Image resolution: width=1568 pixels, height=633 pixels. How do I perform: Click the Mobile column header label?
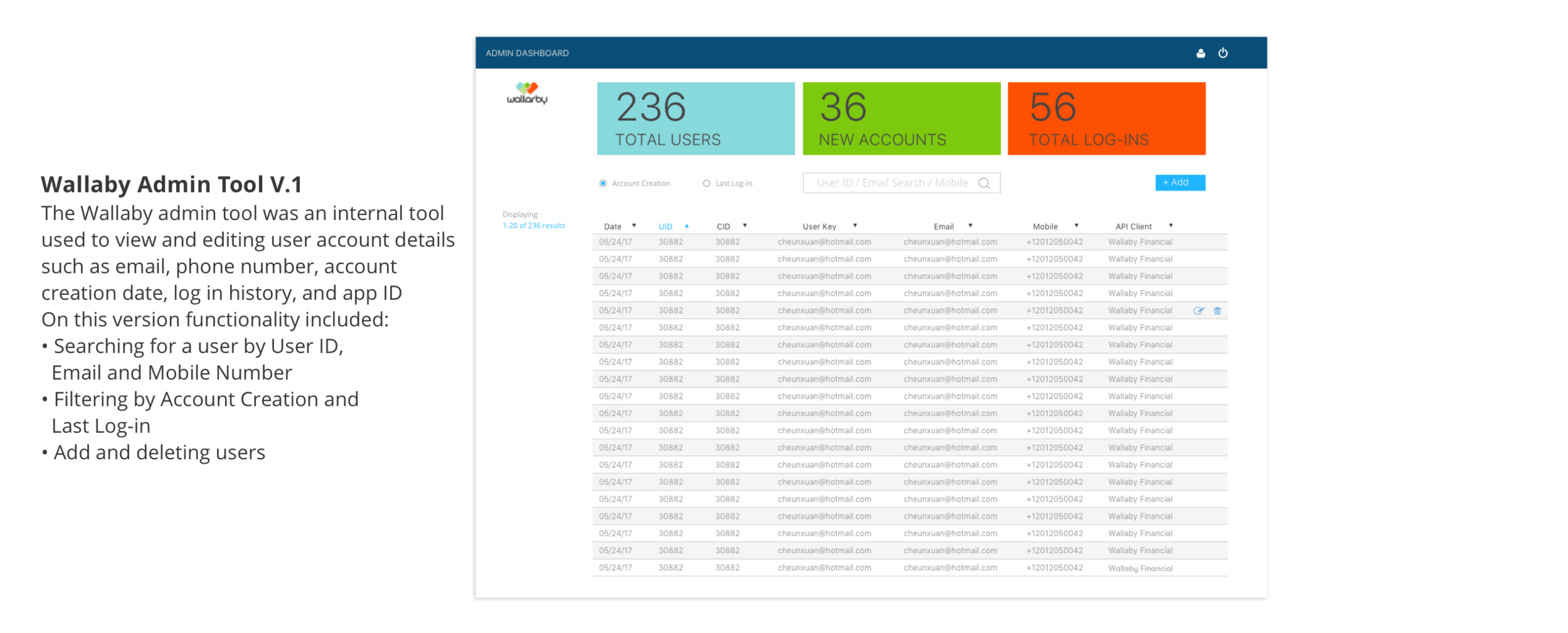[x=1045, y=226]
